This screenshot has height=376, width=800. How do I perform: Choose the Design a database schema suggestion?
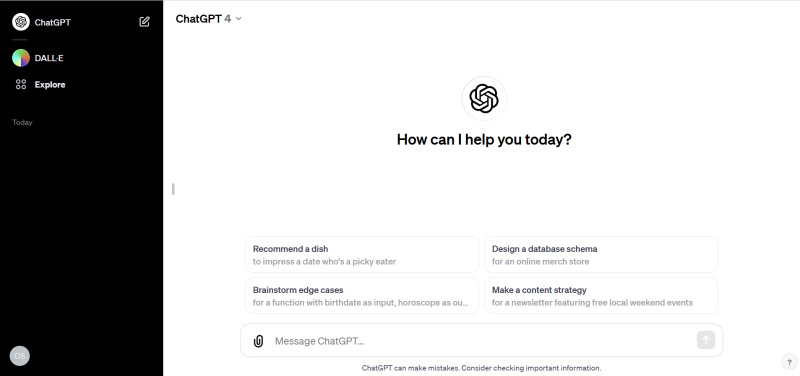coord(601,255)
